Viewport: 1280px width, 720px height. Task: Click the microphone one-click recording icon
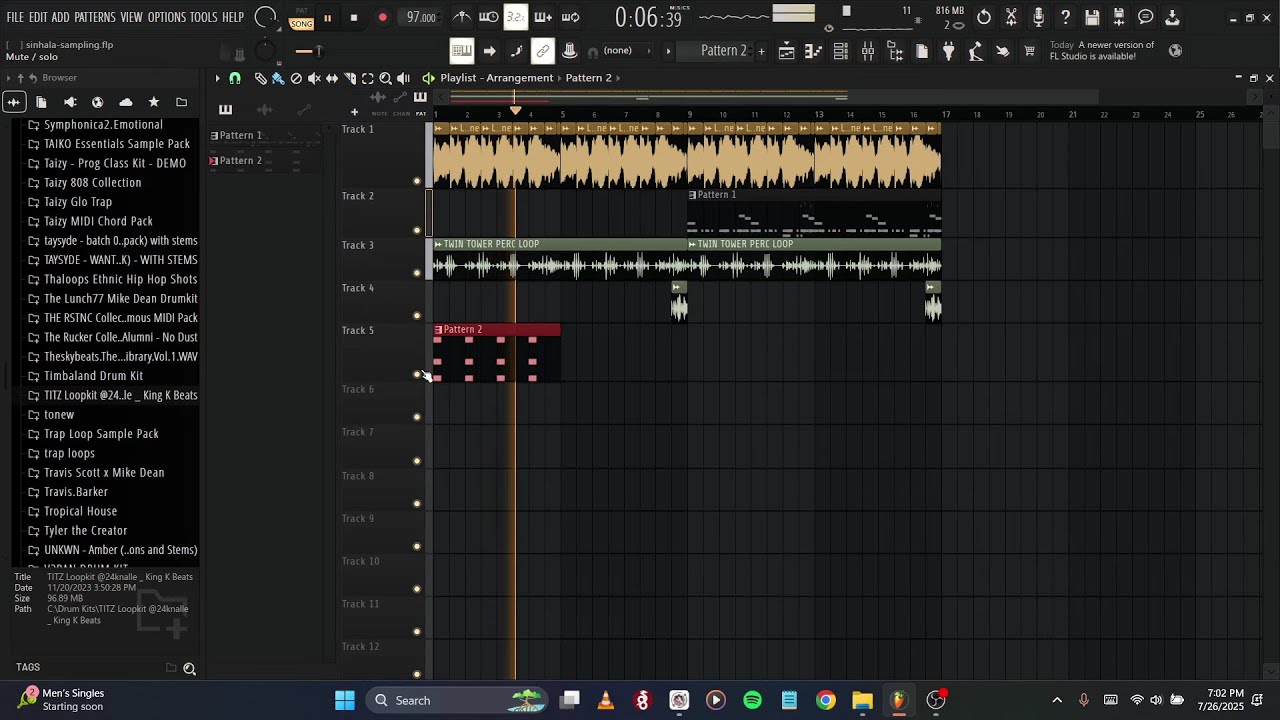point(1038,17)
